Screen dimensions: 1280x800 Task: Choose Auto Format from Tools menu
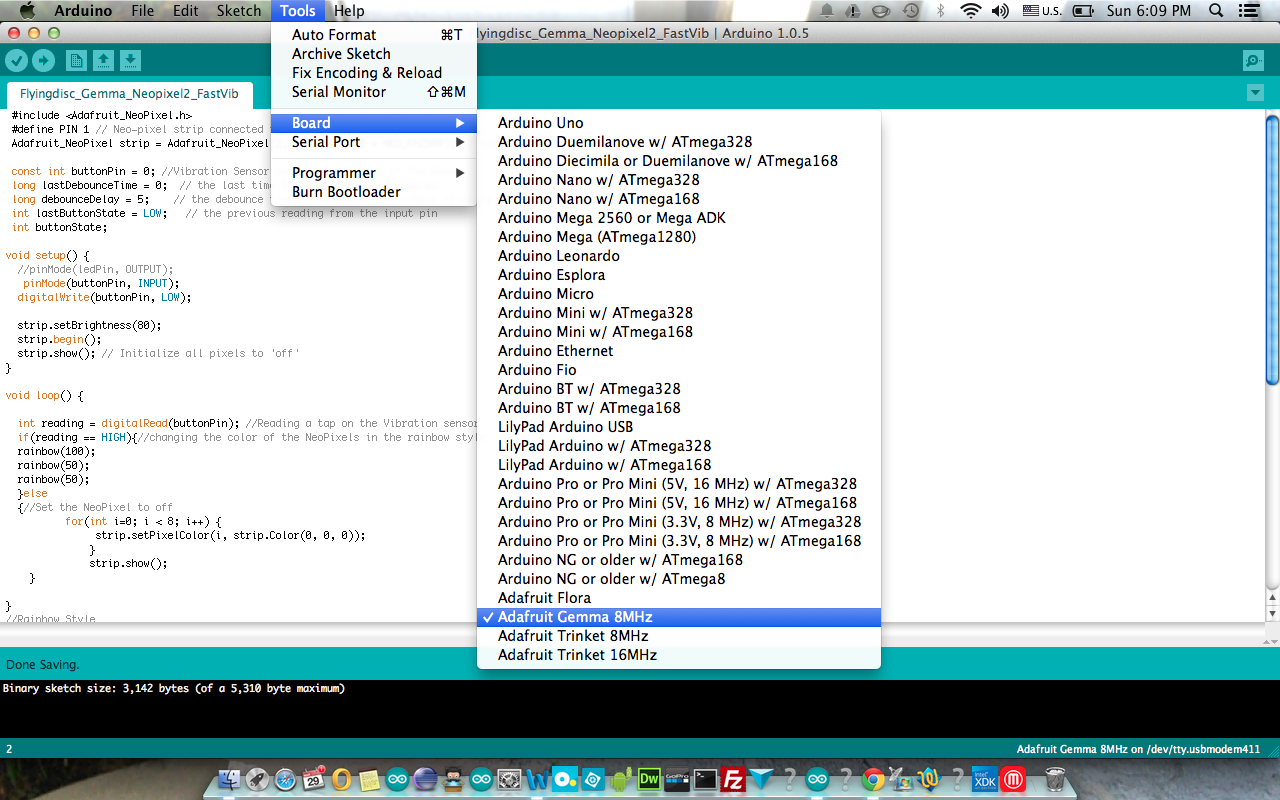pyautogui.click(x=374, y=35)
